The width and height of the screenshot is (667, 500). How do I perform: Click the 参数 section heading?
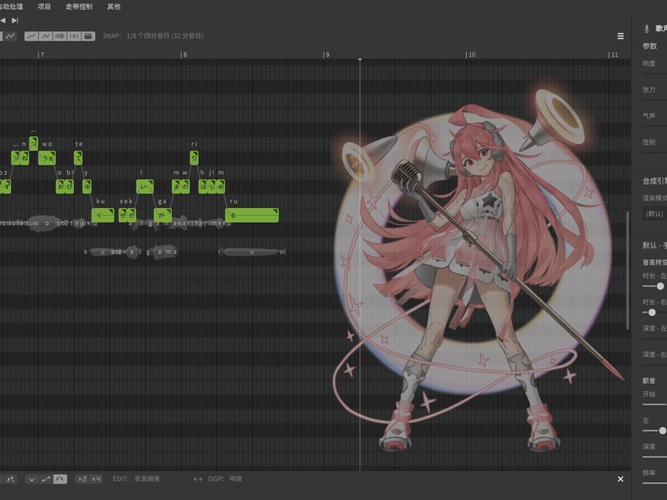coord(650,46)
